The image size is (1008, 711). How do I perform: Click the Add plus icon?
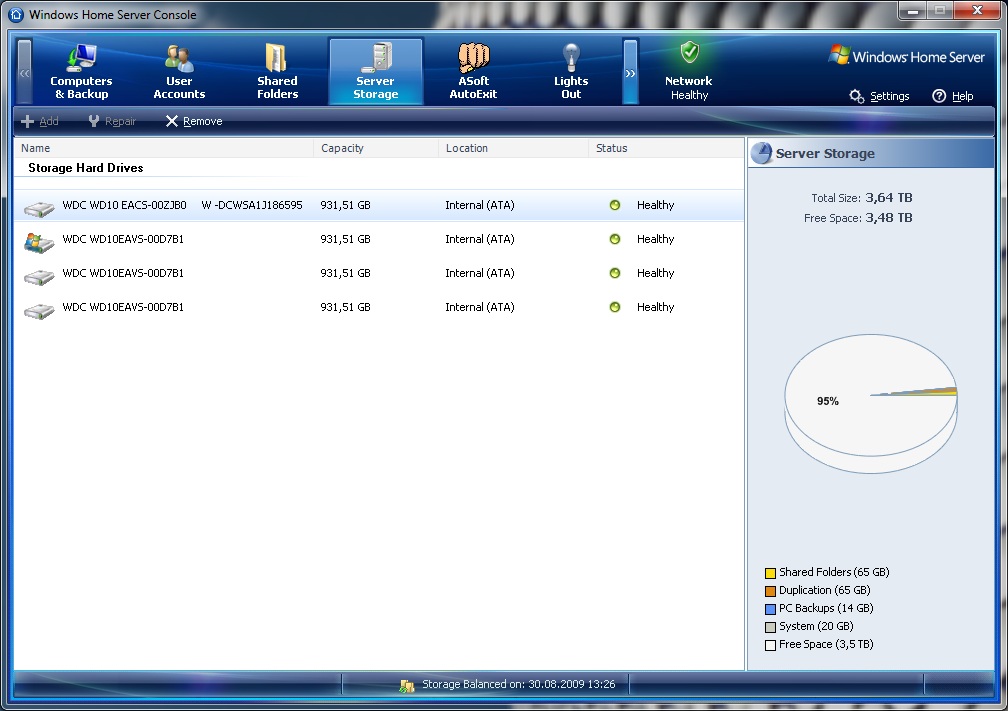point(28,121)
